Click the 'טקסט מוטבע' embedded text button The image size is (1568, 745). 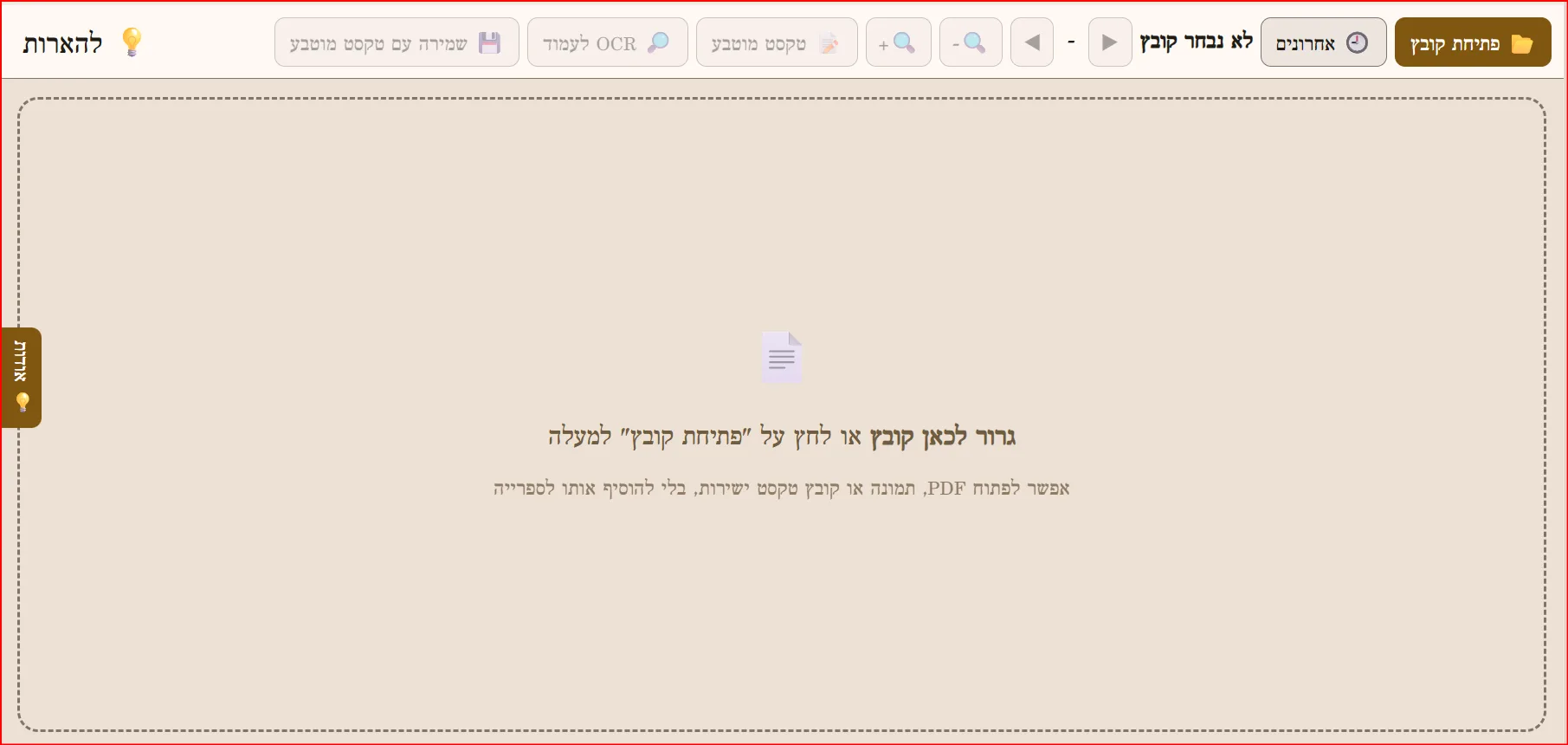777,42
